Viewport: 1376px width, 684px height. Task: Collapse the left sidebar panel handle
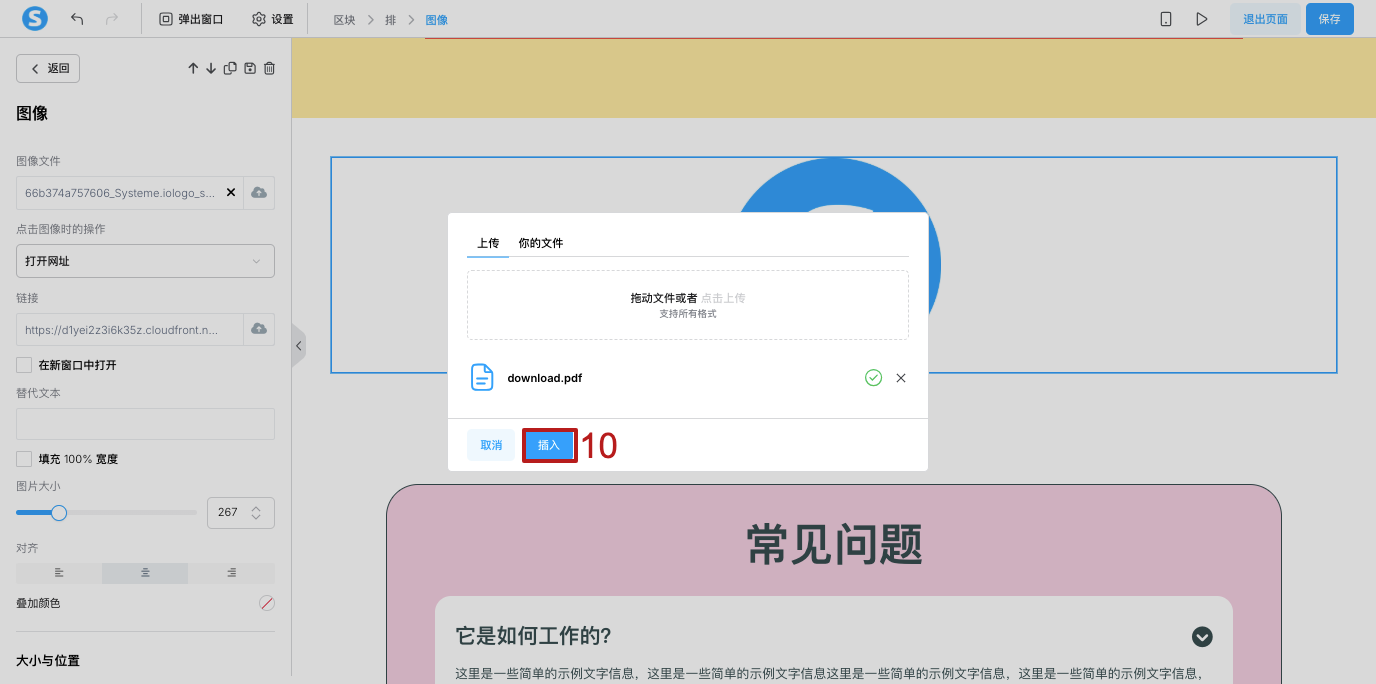pos(298,346)
